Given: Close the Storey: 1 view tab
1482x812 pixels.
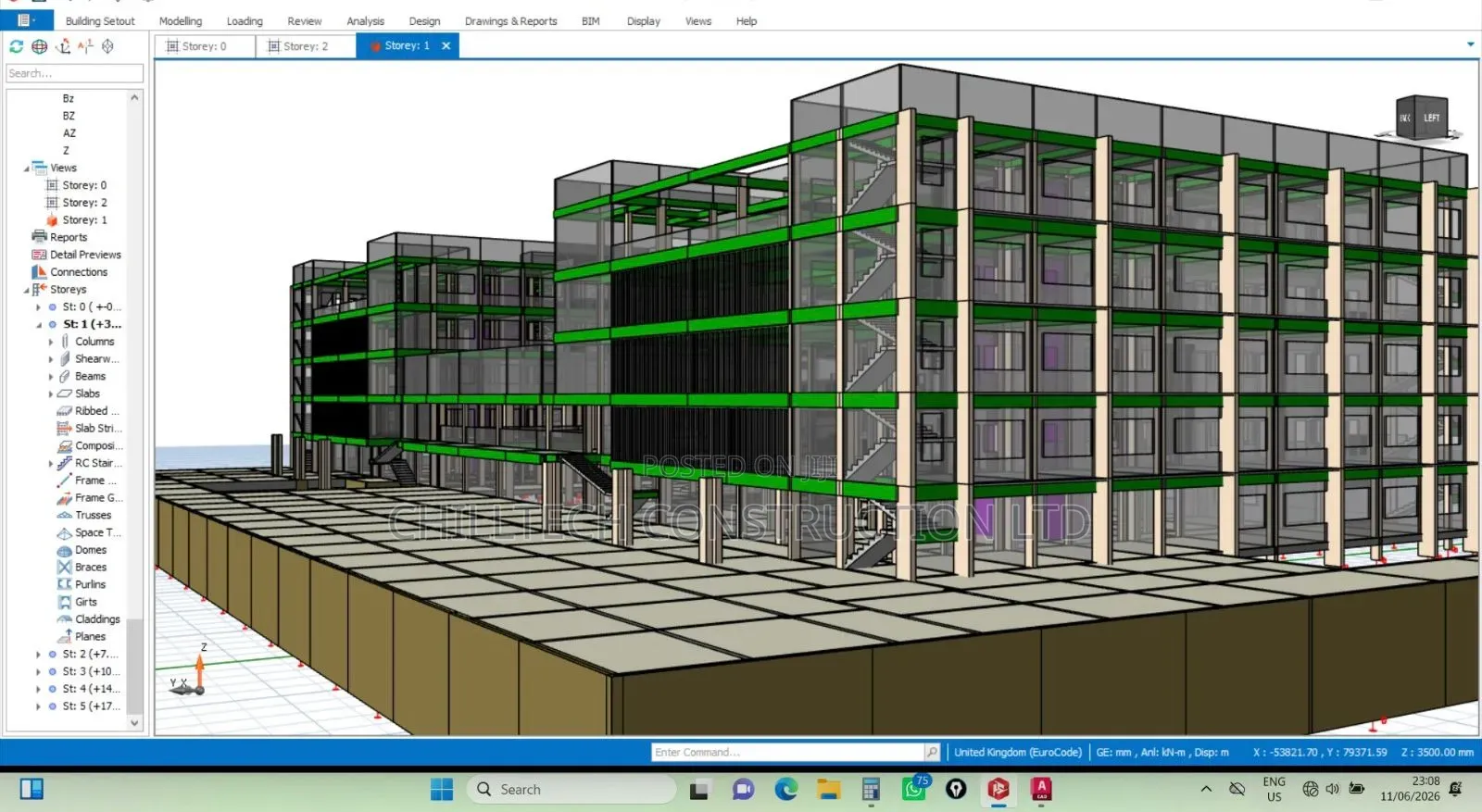Looking at the screenshot, I should (446, 46).
